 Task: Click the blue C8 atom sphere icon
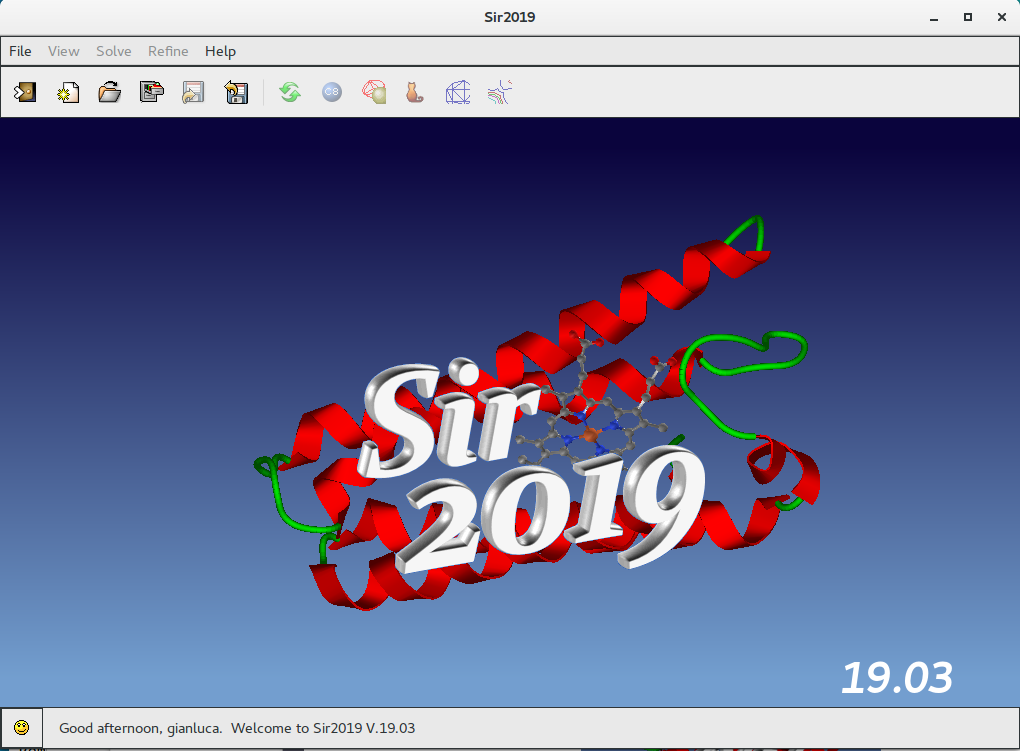tap(332, 92)
